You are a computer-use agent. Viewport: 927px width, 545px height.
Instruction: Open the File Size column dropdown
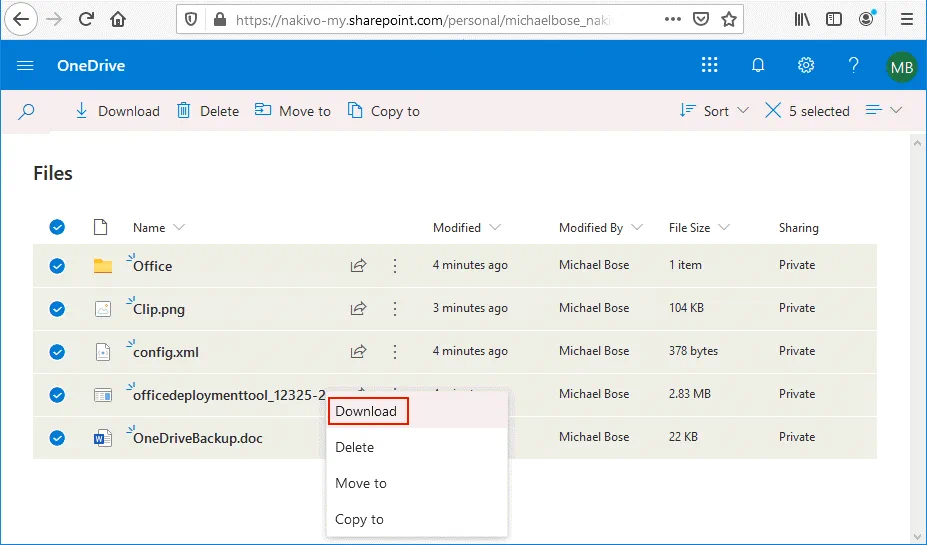click(699, 228)
